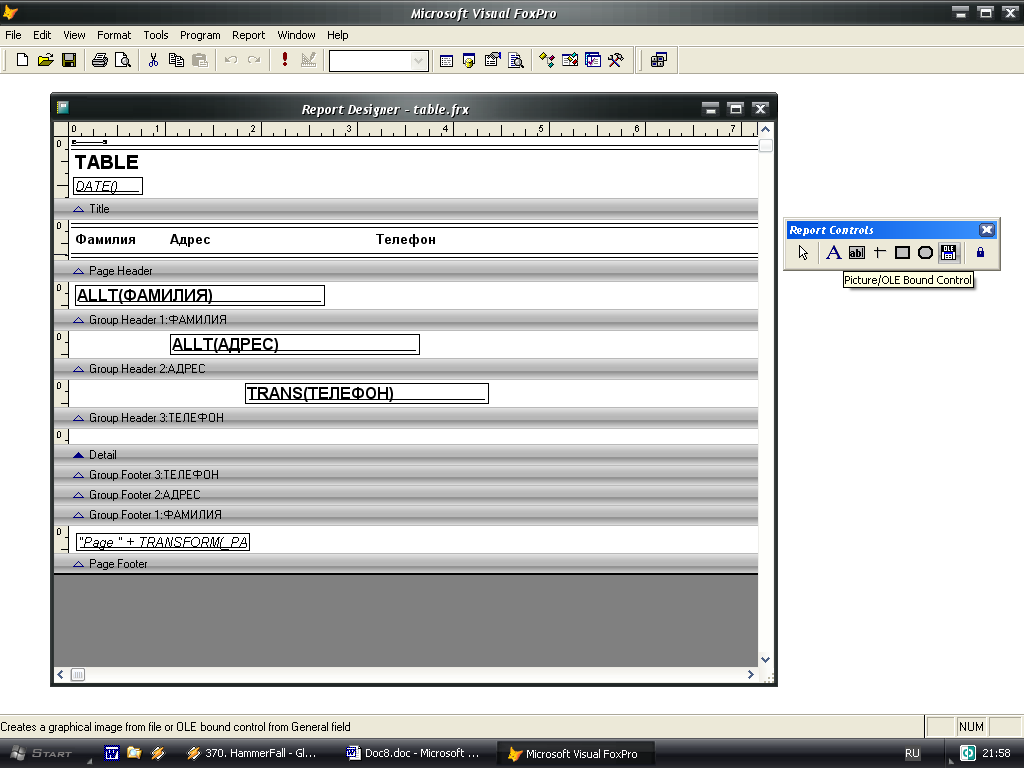Open the Data Session window icon
Screen dimensions: 1024x768
[x=469, y=61]
